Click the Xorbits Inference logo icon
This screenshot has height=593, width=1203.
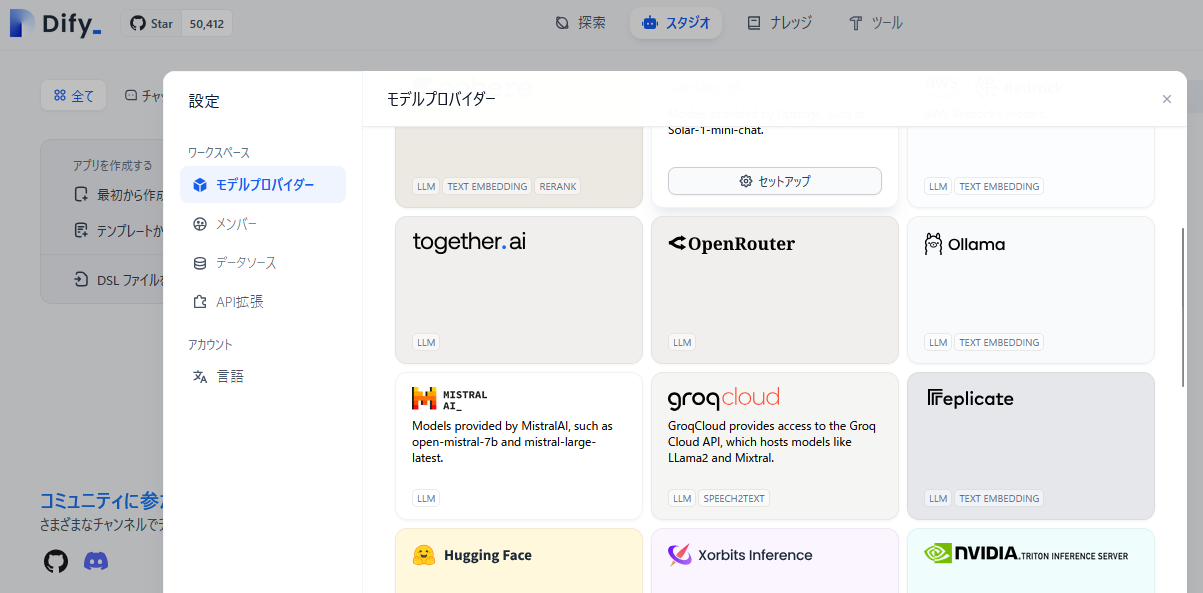[x=680, y=555]
